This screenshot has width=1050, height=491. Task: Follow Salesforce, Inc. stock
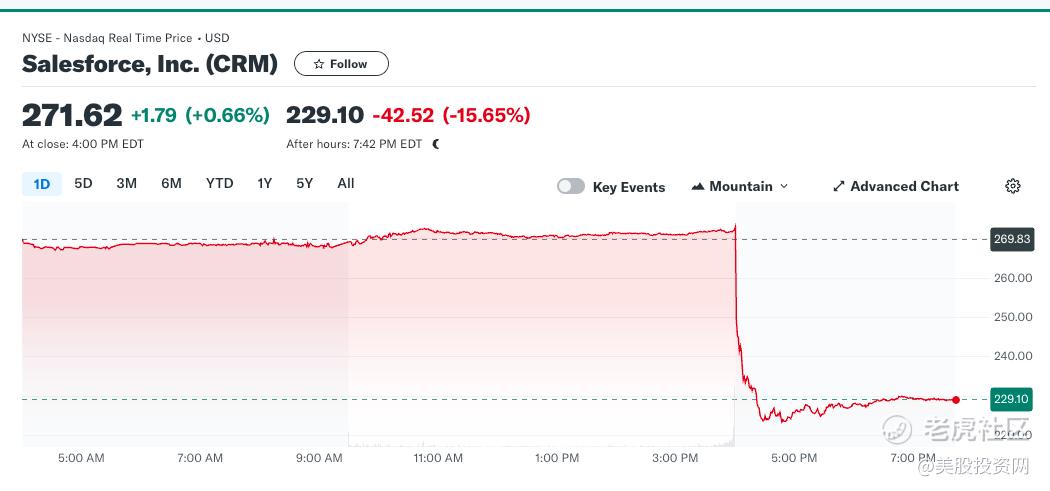342,64
